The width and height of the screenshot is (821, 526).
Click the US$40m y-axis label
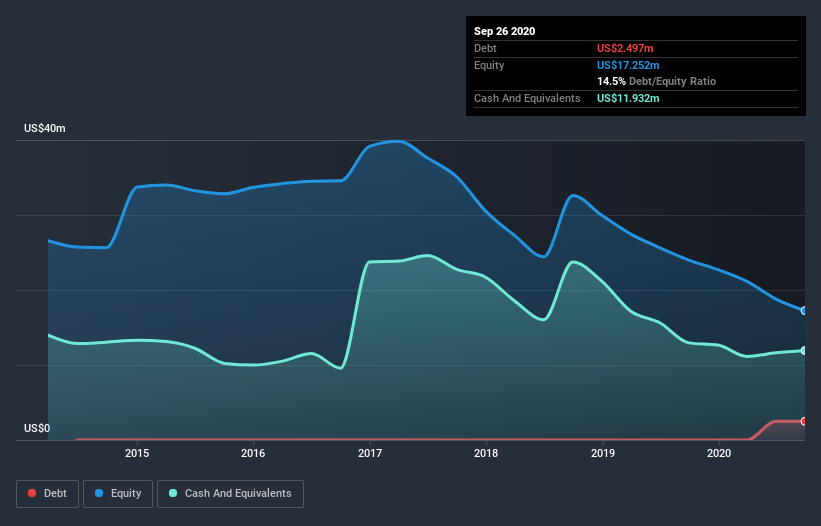coord(45,128)
